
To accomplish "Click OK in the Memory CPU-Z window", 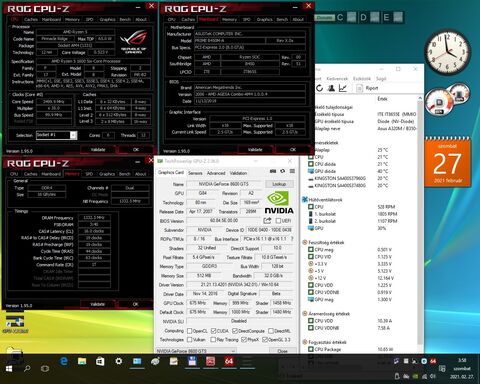I will point(135,304).
